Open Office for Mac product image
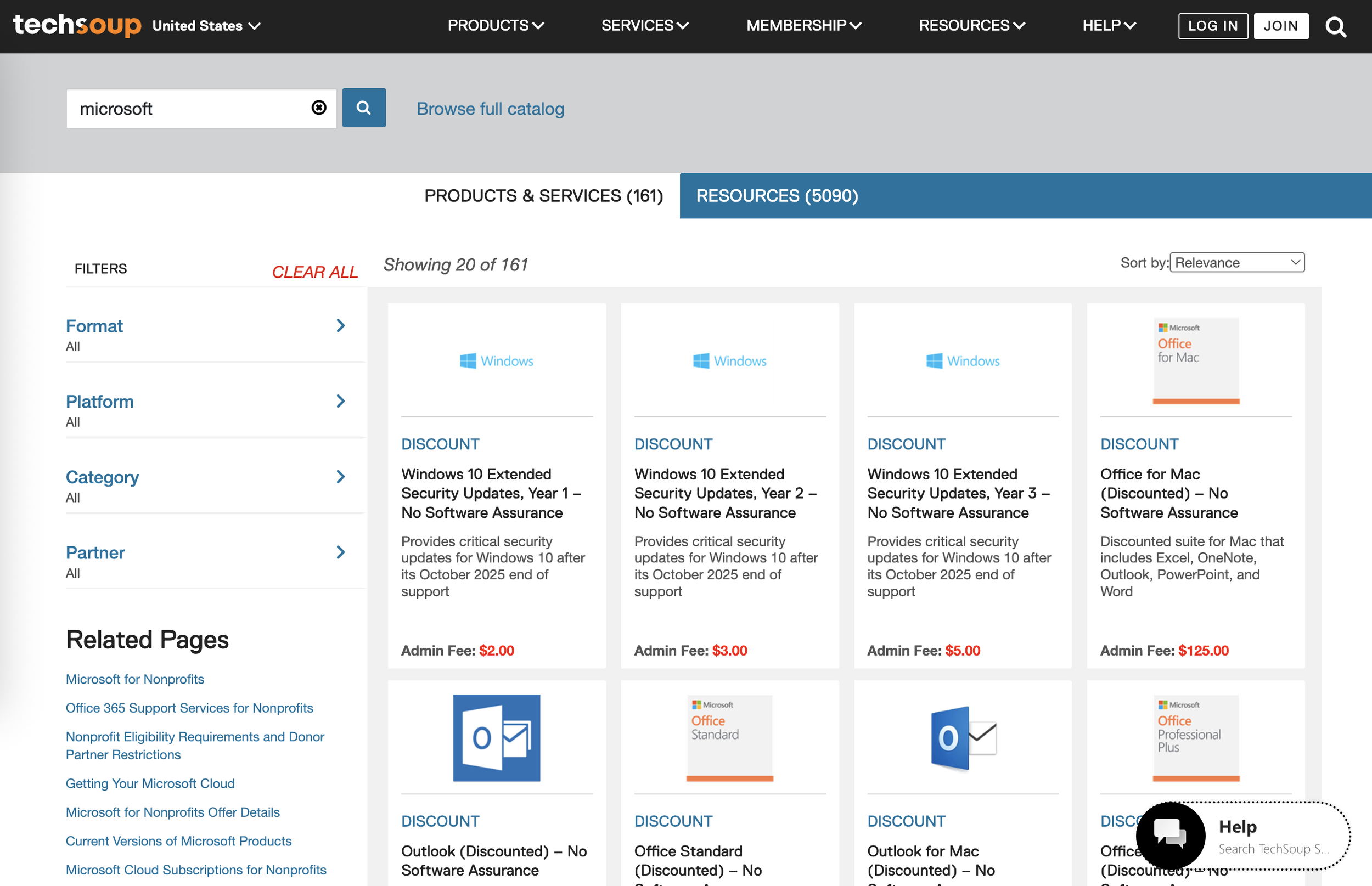This screenshot has width=1372, height=886. coord(1196,361)
